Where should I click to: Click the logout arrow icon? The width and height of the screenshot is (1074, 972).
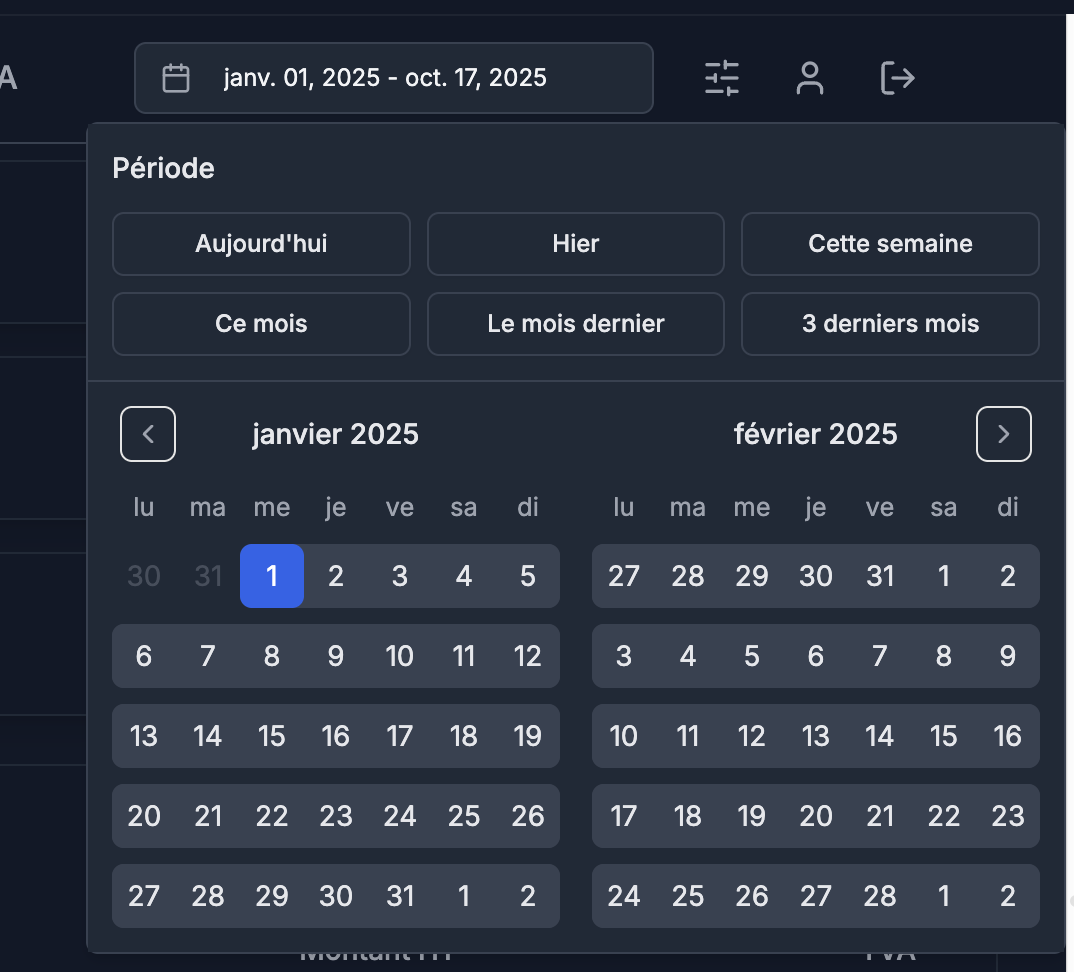point(897,78)
